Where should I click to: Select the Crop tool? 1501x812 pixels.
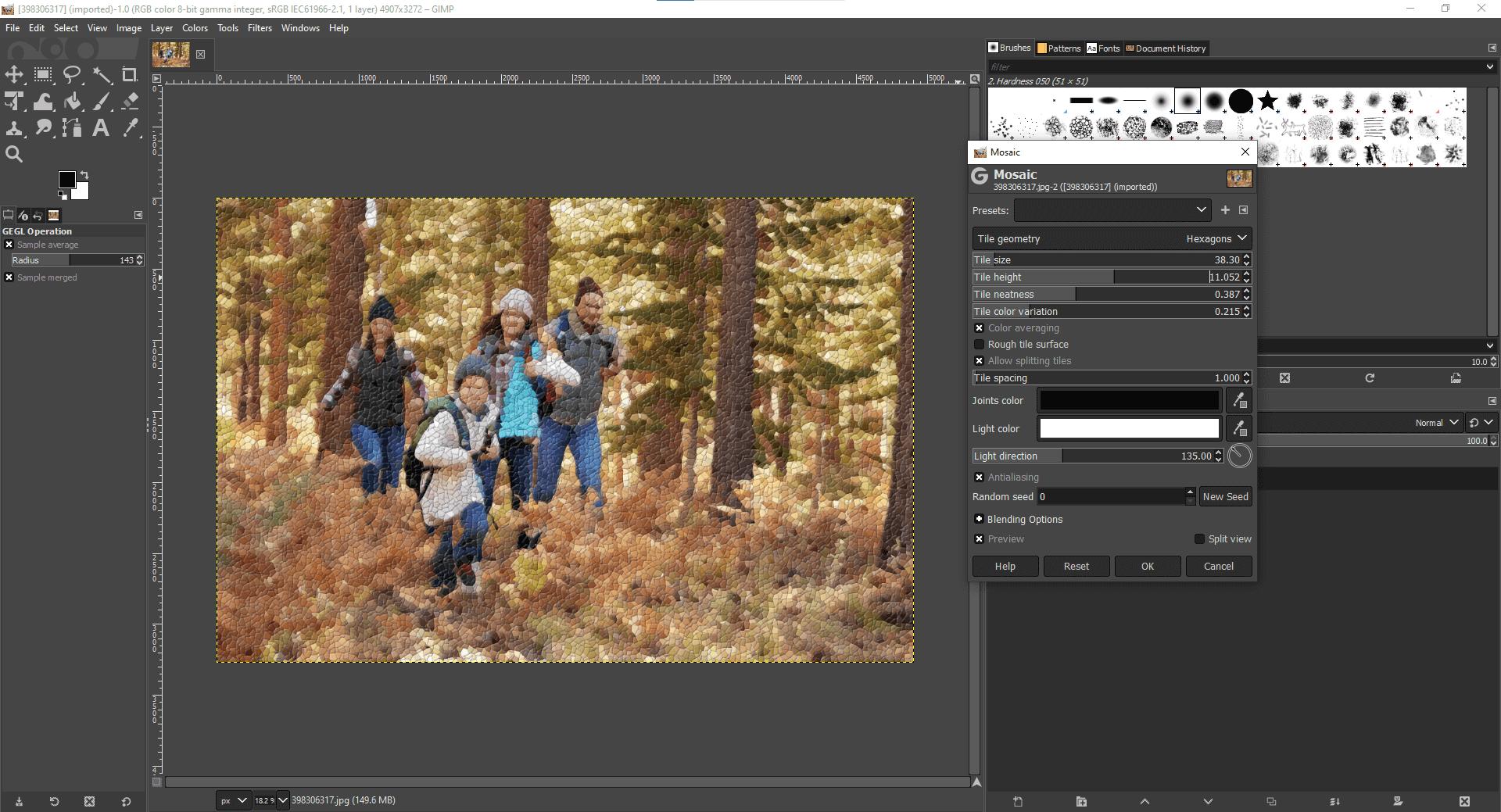[x=130, y=75]
